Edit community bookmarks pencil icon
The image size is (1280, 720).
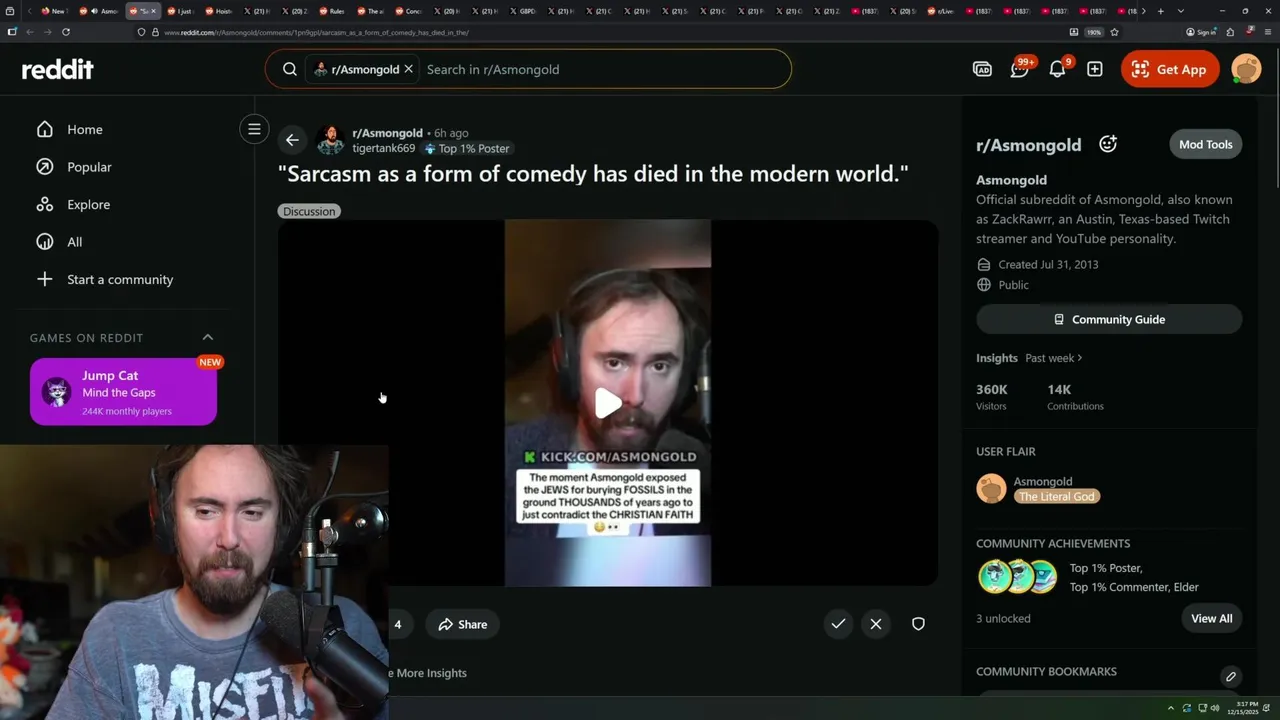(1231, 676)
